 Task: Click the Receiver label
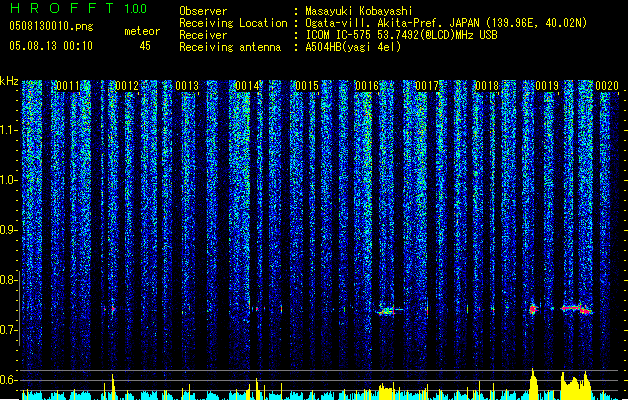click(203, 35)
